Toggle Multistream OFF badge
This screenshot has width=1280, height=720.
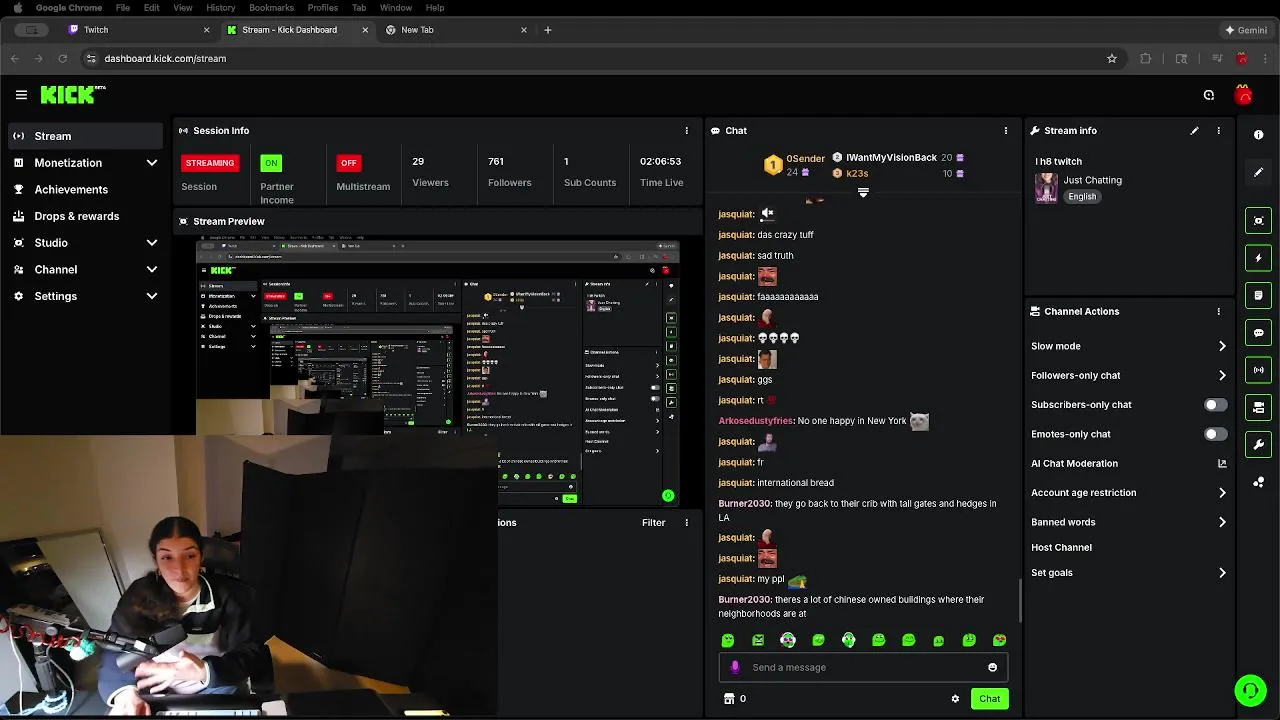coord(348,163)
